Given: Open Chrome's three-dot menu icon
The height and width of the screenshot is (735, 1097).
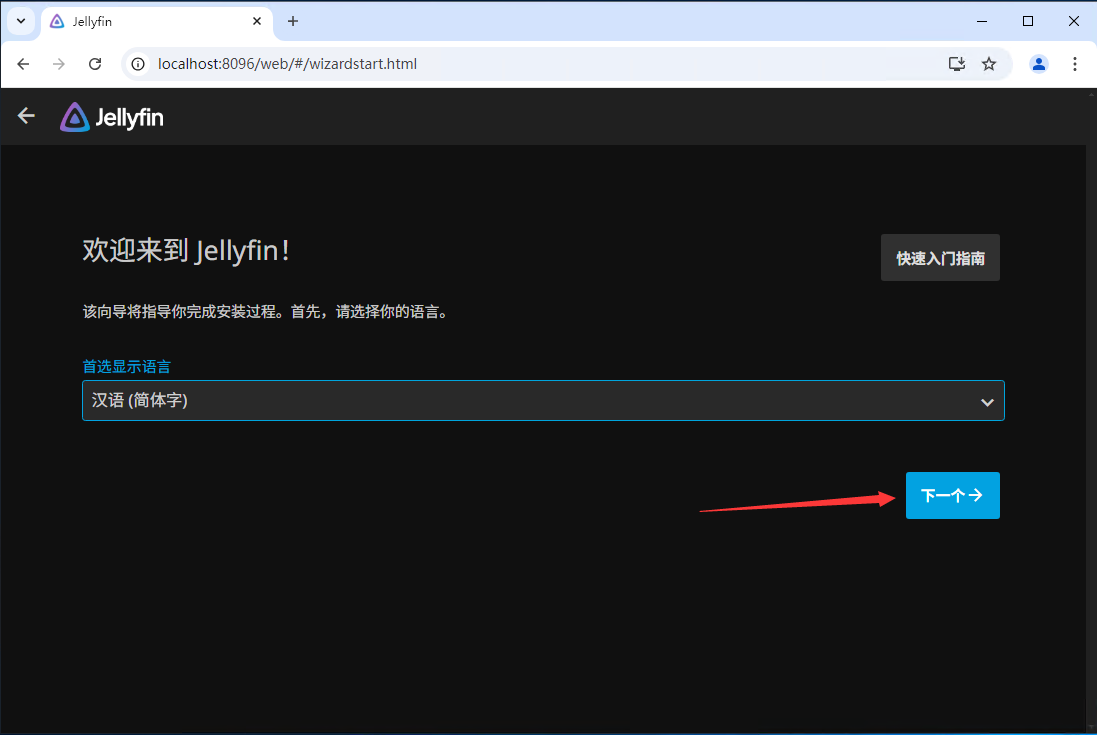Looking at the screenshot, I should (x=1075, y=63).
